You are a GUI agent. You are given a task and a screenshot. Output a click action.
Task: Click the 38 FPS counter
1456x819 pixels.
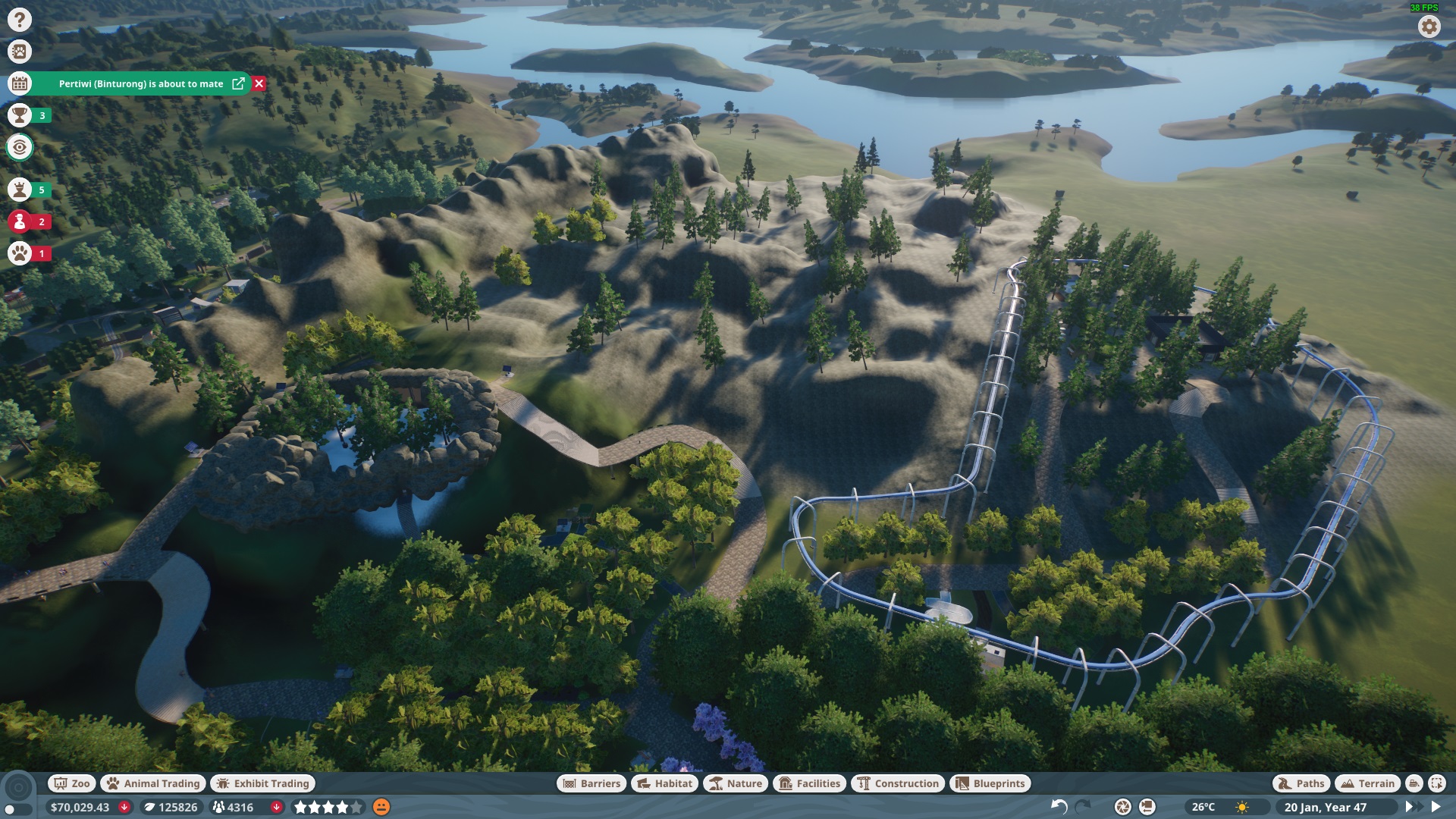1424,8
